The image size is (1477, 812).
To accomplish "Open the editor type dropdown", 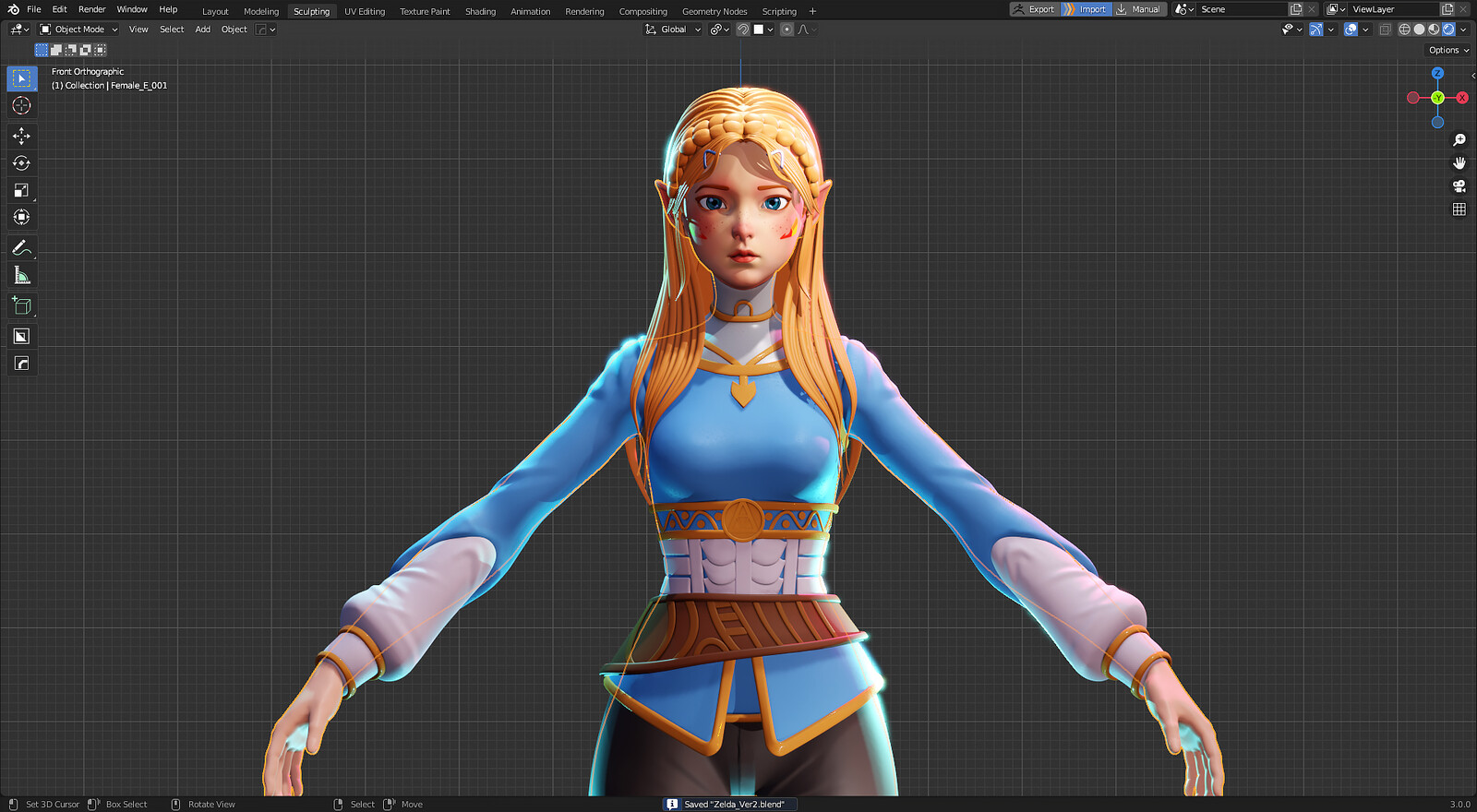I will point(19,30).
